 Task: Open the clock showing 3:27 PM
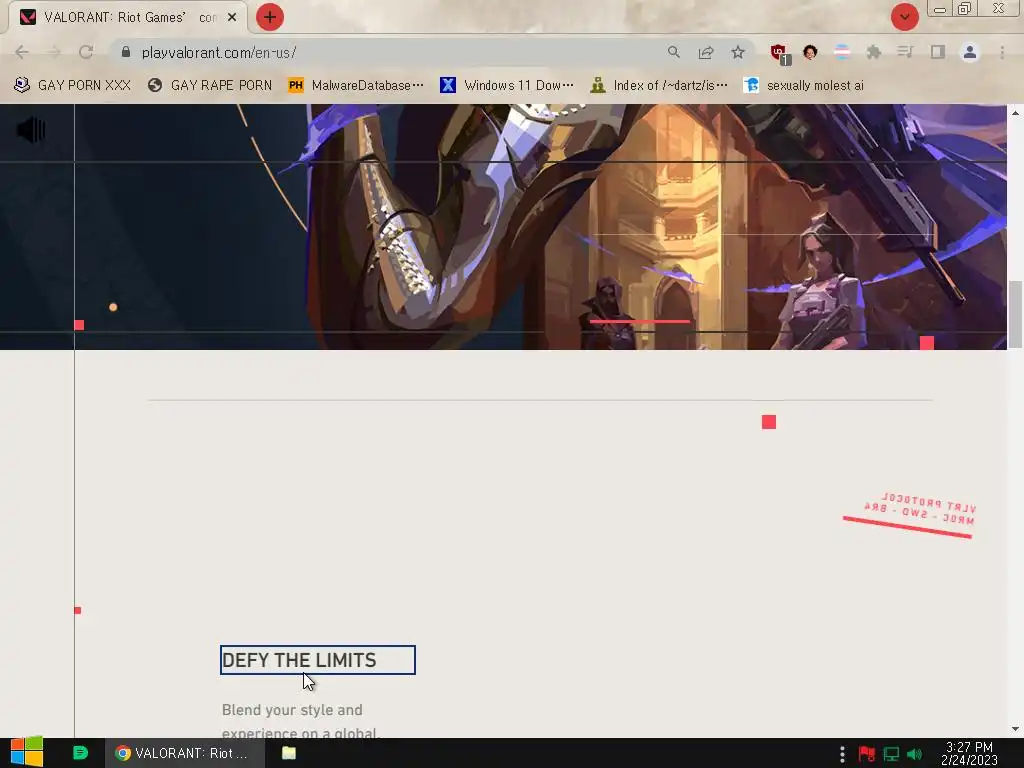pyautogui.click(x=969, y=754)
